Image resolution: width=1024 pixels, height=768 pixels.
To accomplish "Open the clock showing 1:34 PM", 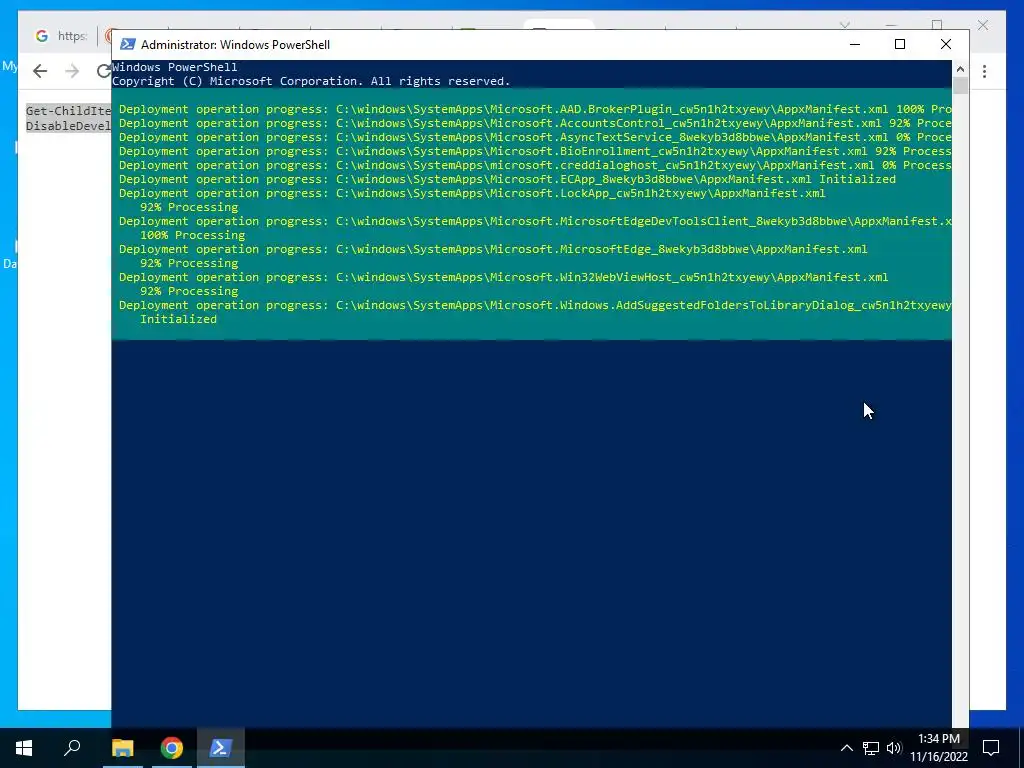I will tap(938, 739).
